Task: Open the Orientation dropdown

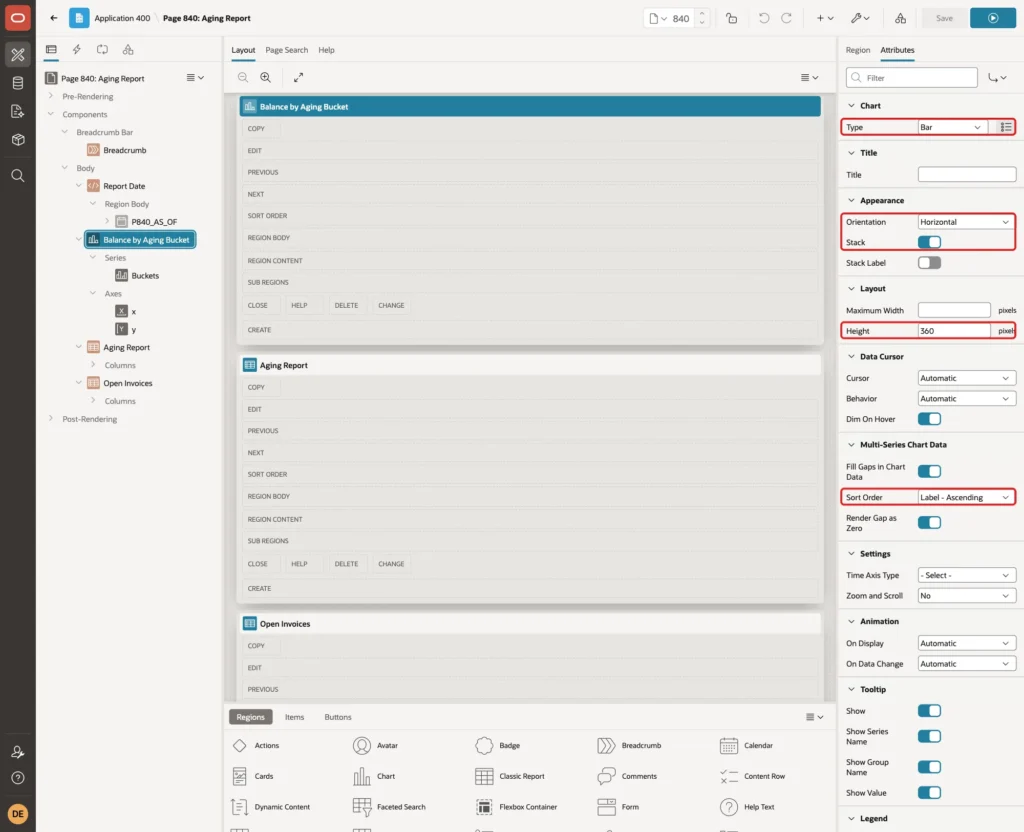Action: tap(966, 222)
